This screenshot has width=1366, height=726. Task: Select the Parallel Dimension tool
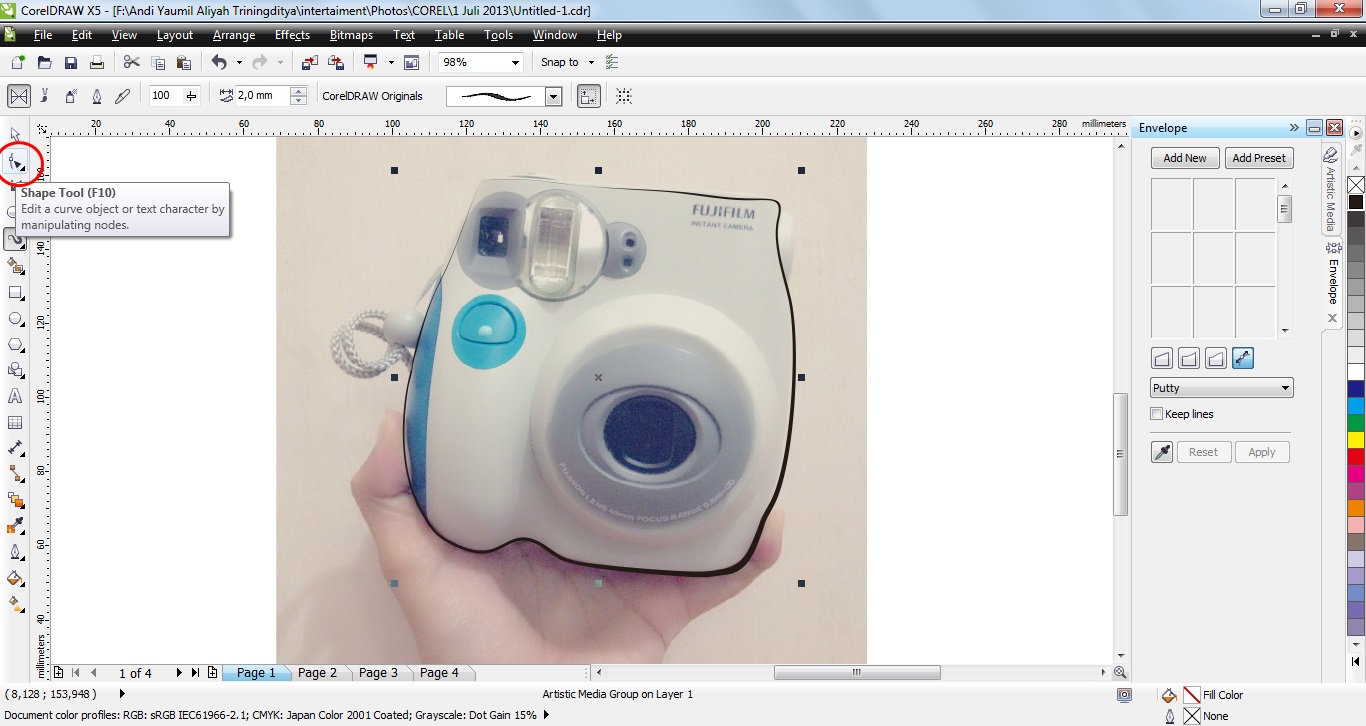tap(15, 448)
